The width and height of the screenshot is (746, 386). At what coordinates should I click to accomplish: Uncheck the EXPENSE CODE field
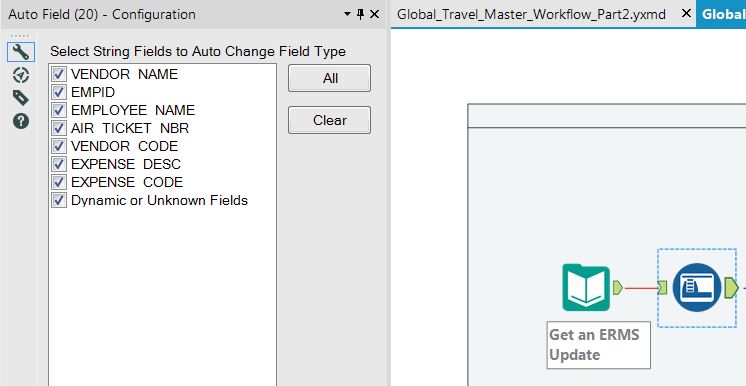59,182
